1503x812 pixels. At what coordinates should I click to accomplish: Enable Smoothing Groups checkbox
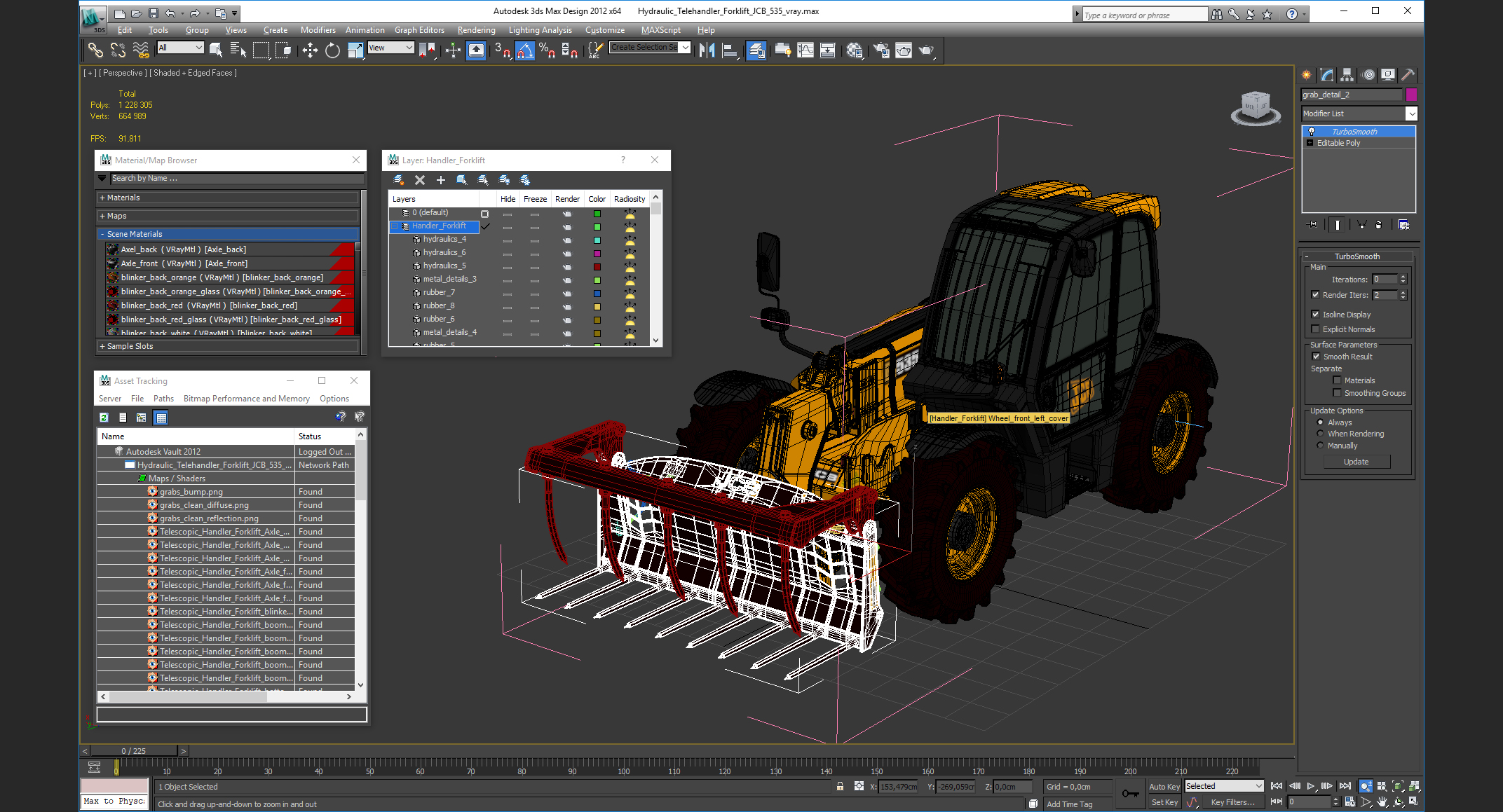[1337, 393]
